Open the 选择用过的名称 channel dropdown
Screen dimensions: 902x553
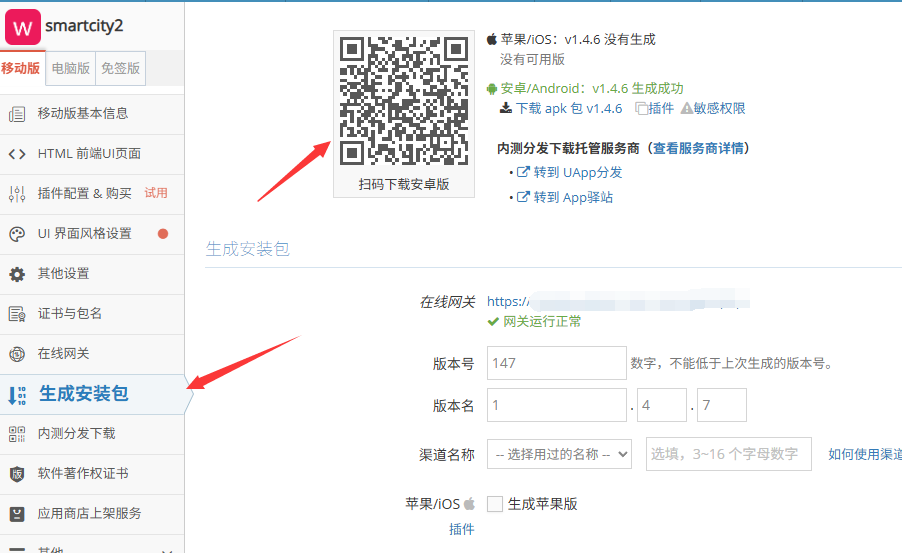(x=559, y=454)
